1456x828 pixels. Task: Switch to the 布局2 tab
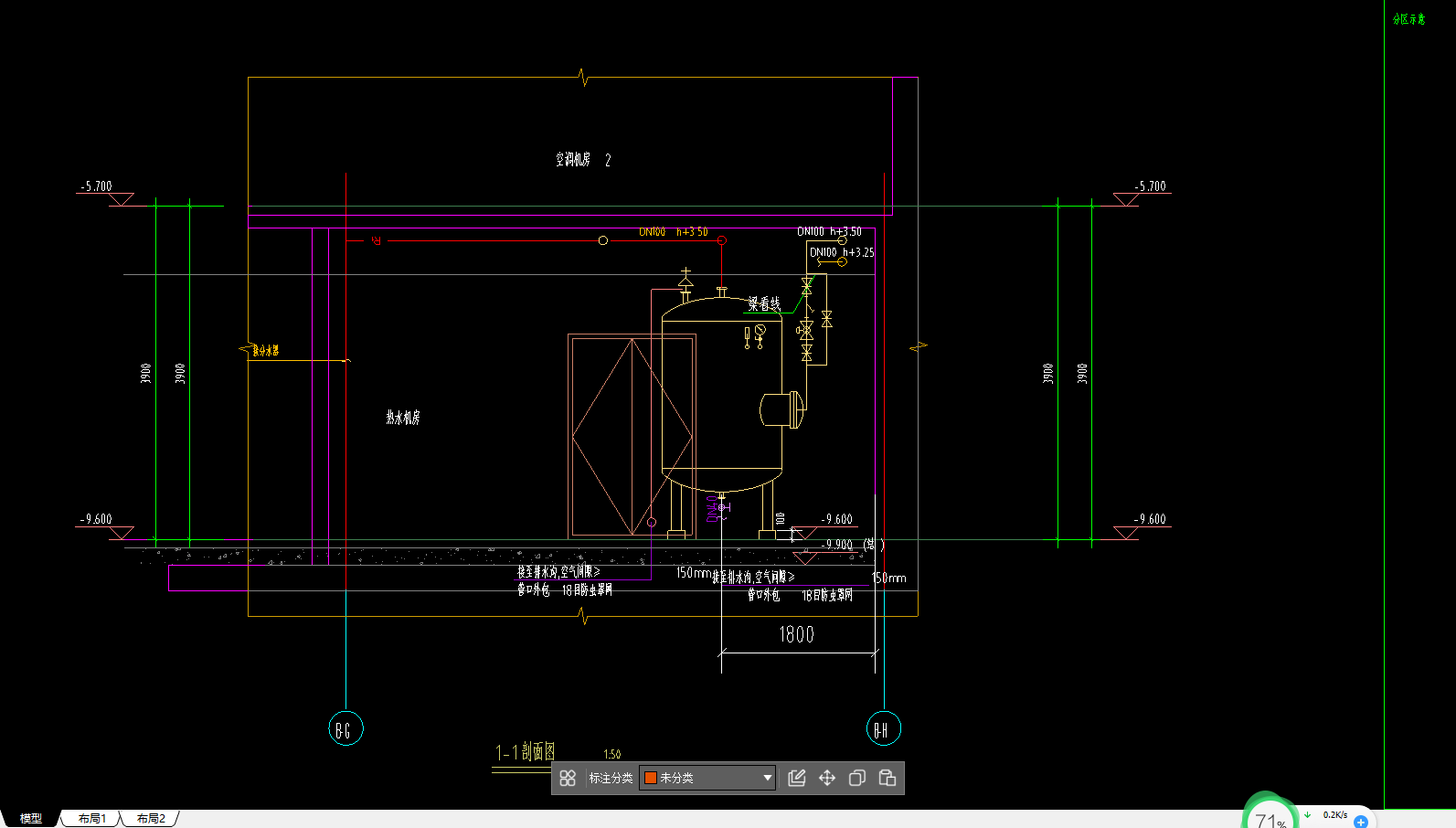[151, 819]
